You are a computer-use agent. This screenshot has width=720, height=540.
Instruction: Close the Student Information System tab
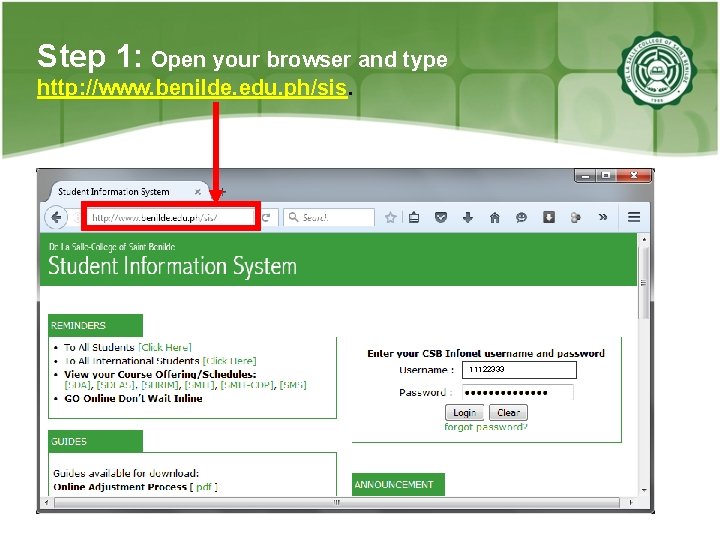point(197,191)
